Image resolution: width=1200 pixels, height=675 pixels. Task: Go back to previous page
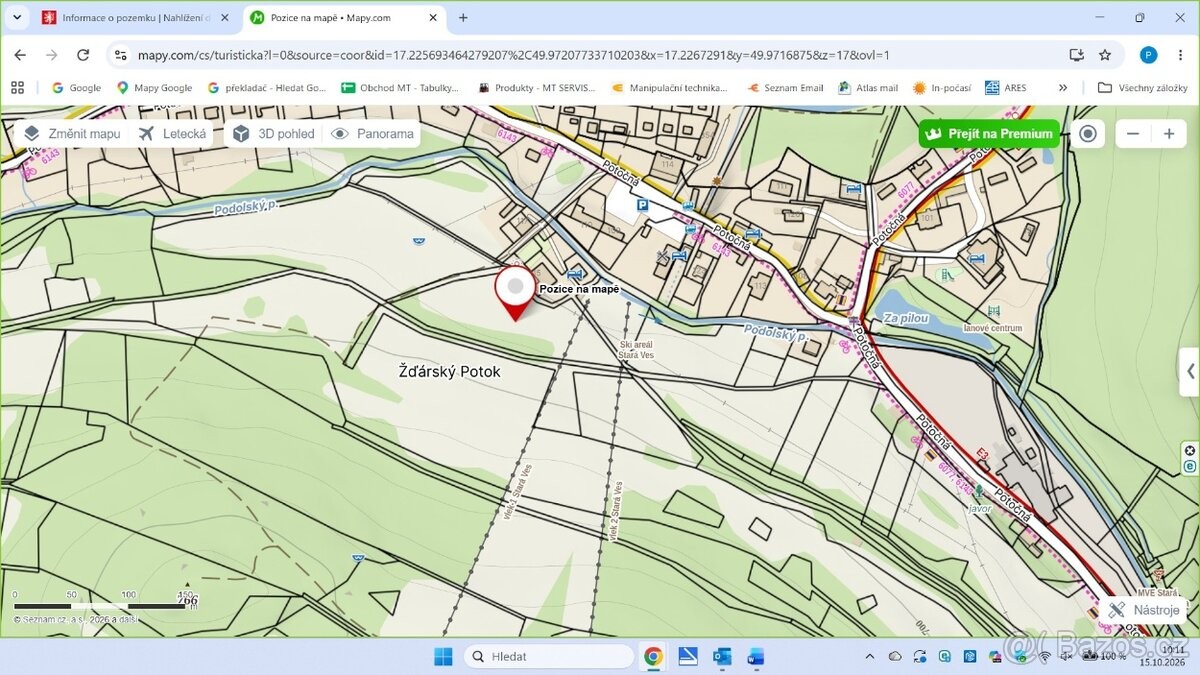[x=20, y=55]
